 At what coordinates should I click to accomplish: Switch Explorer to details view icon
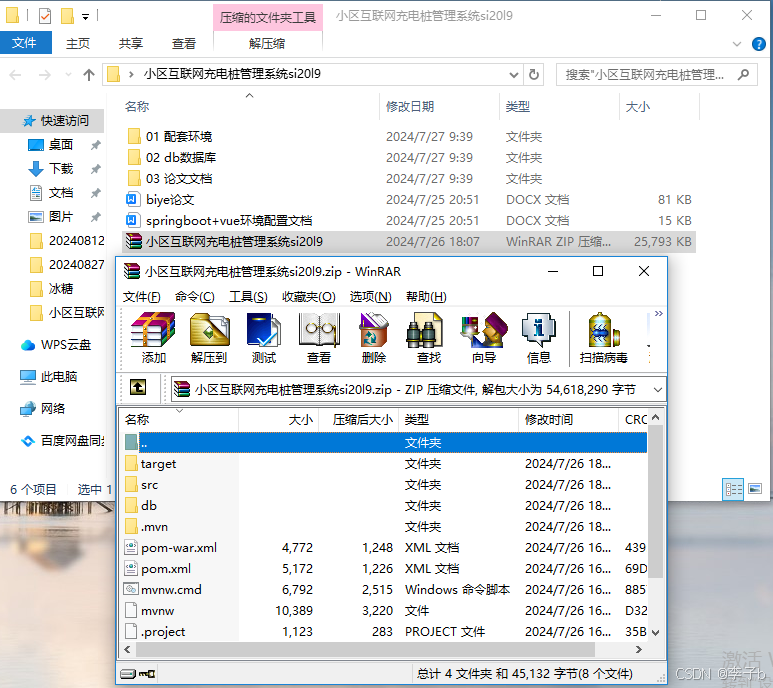point(733,489)
